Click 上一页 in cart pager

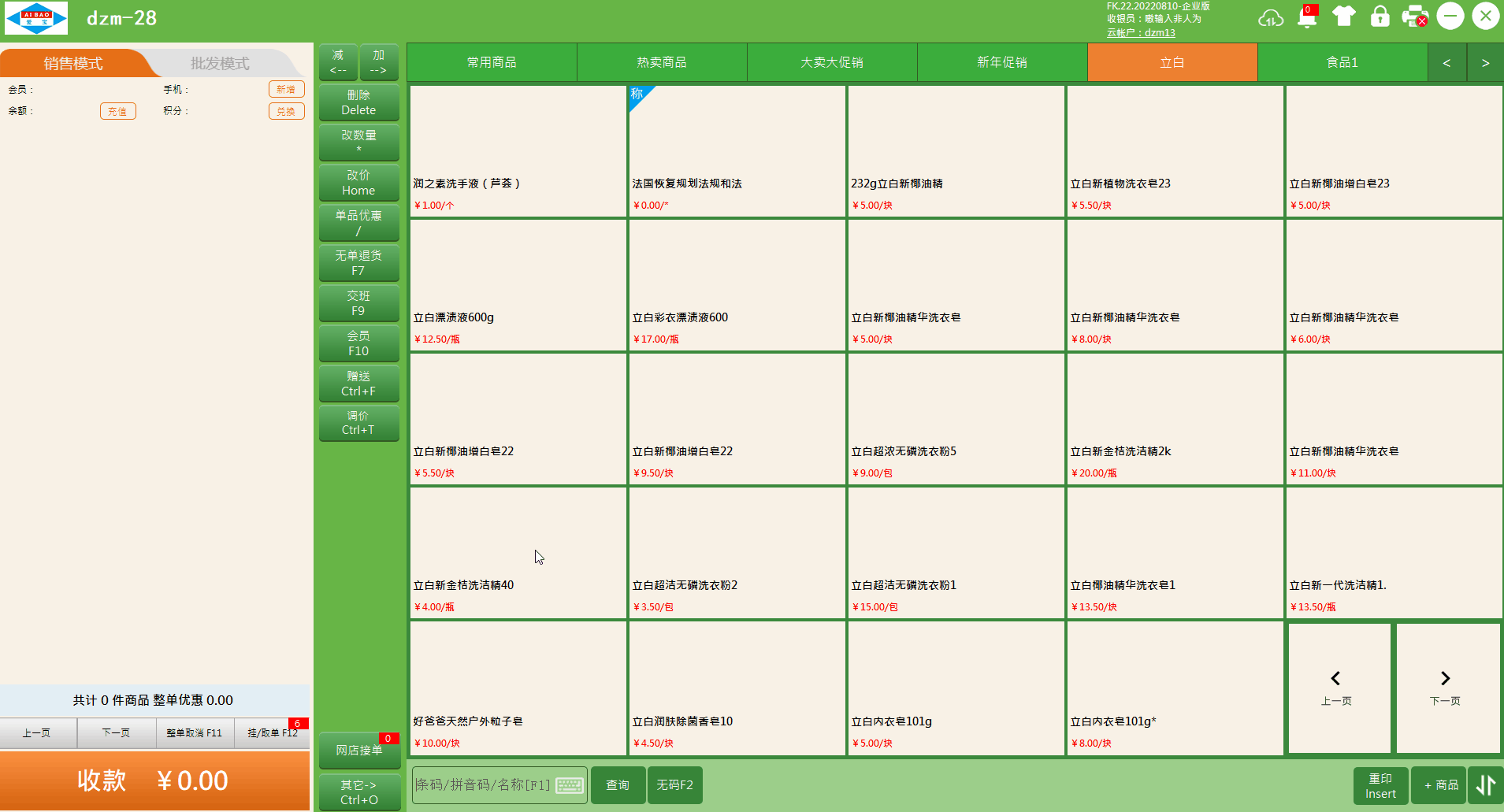coord(37,732)
